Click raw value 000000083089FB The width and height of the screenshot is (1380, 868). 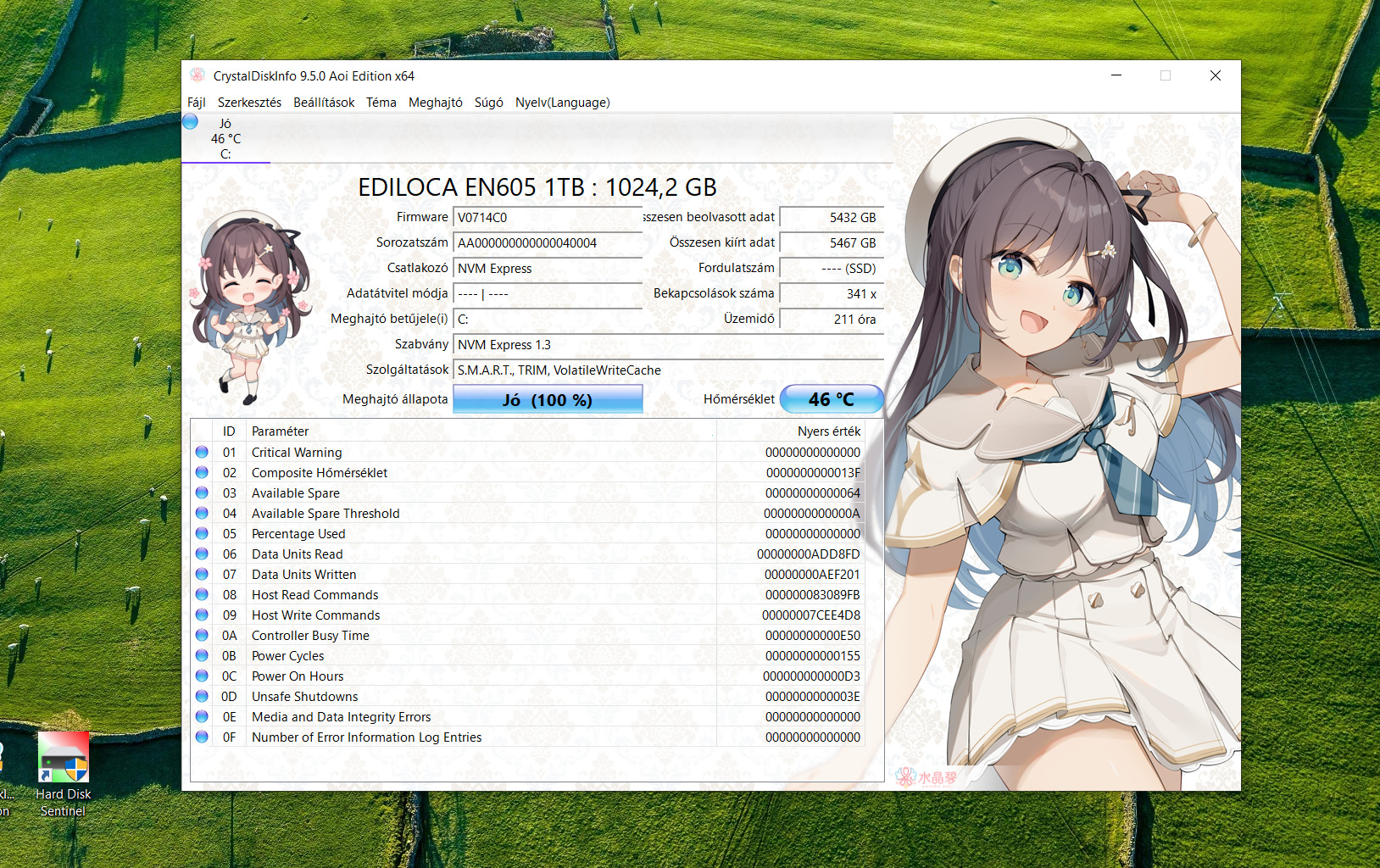point(812,595)
